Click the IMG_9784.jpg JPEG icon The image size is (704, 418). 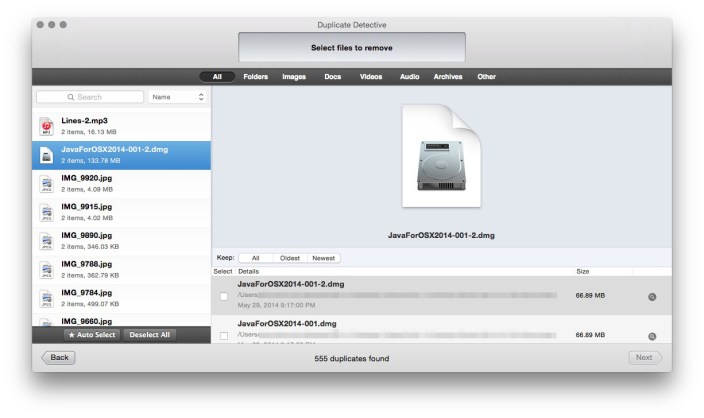[46, 298]
